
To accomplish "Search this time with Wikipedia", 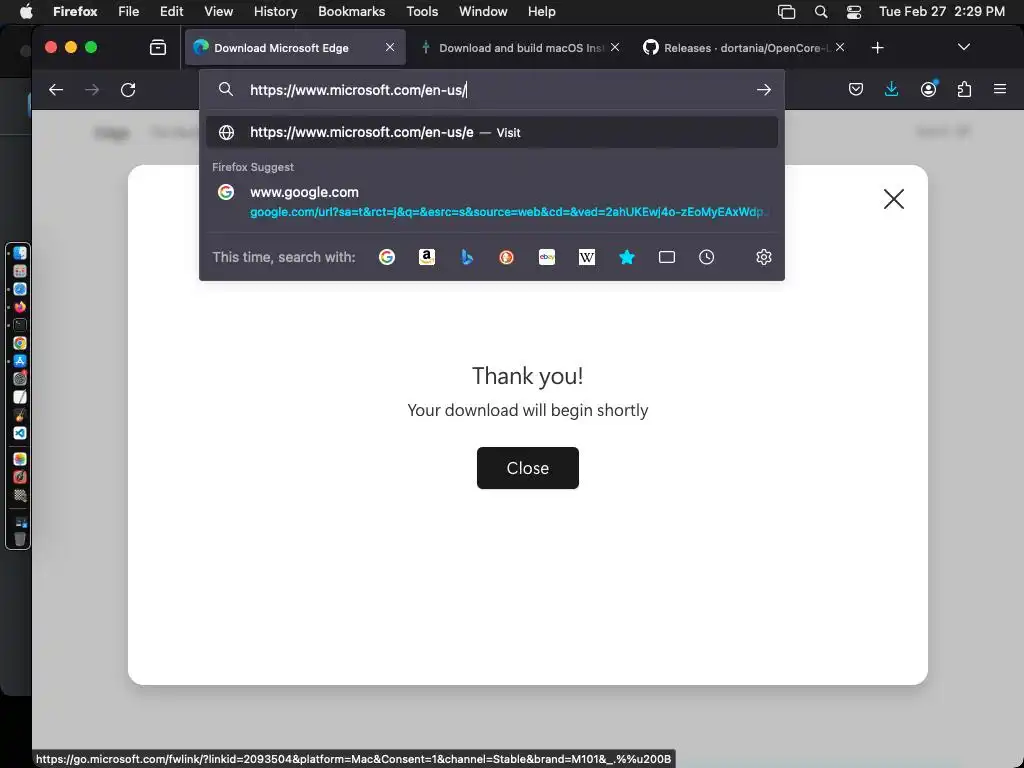I will [586, 257].
